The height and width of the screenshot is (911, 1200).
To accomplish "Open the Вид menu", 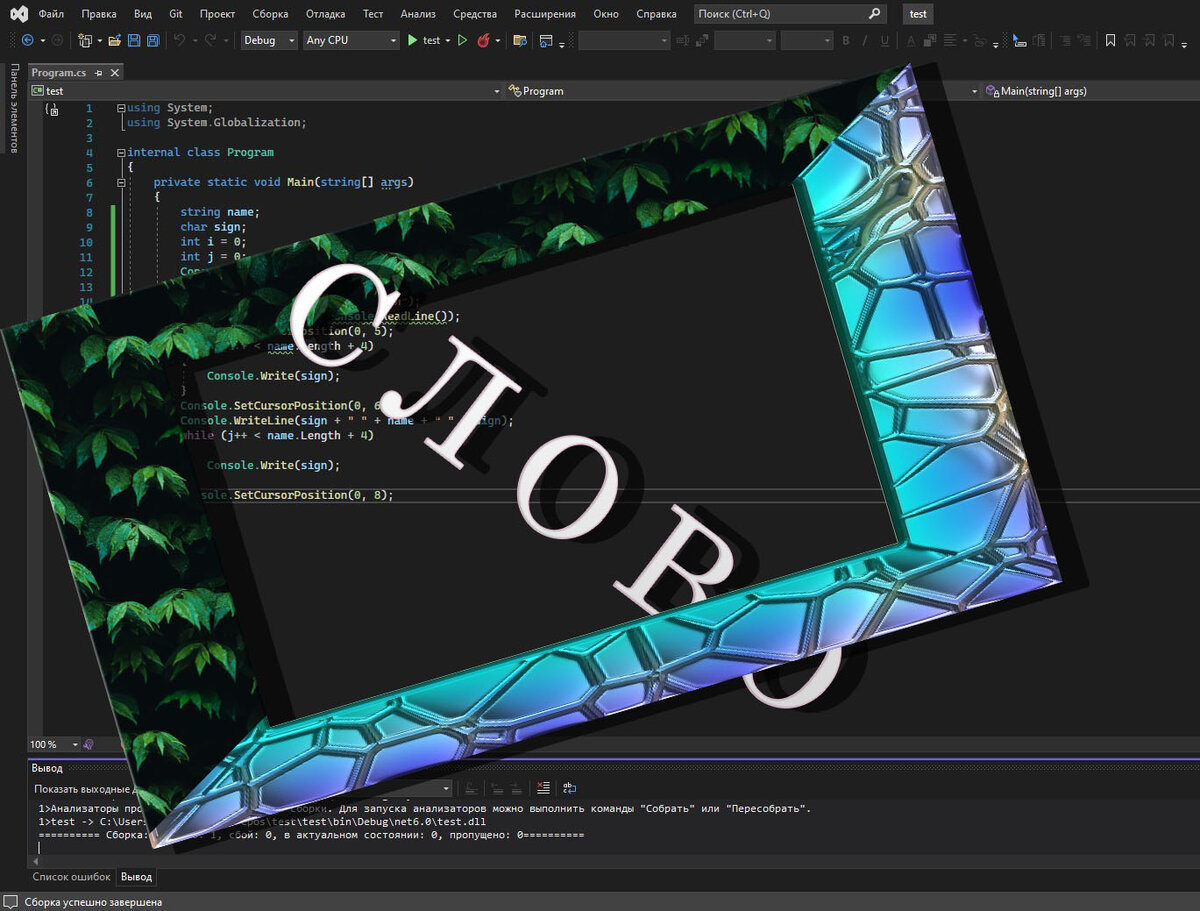I will click(x=143, y=14).
